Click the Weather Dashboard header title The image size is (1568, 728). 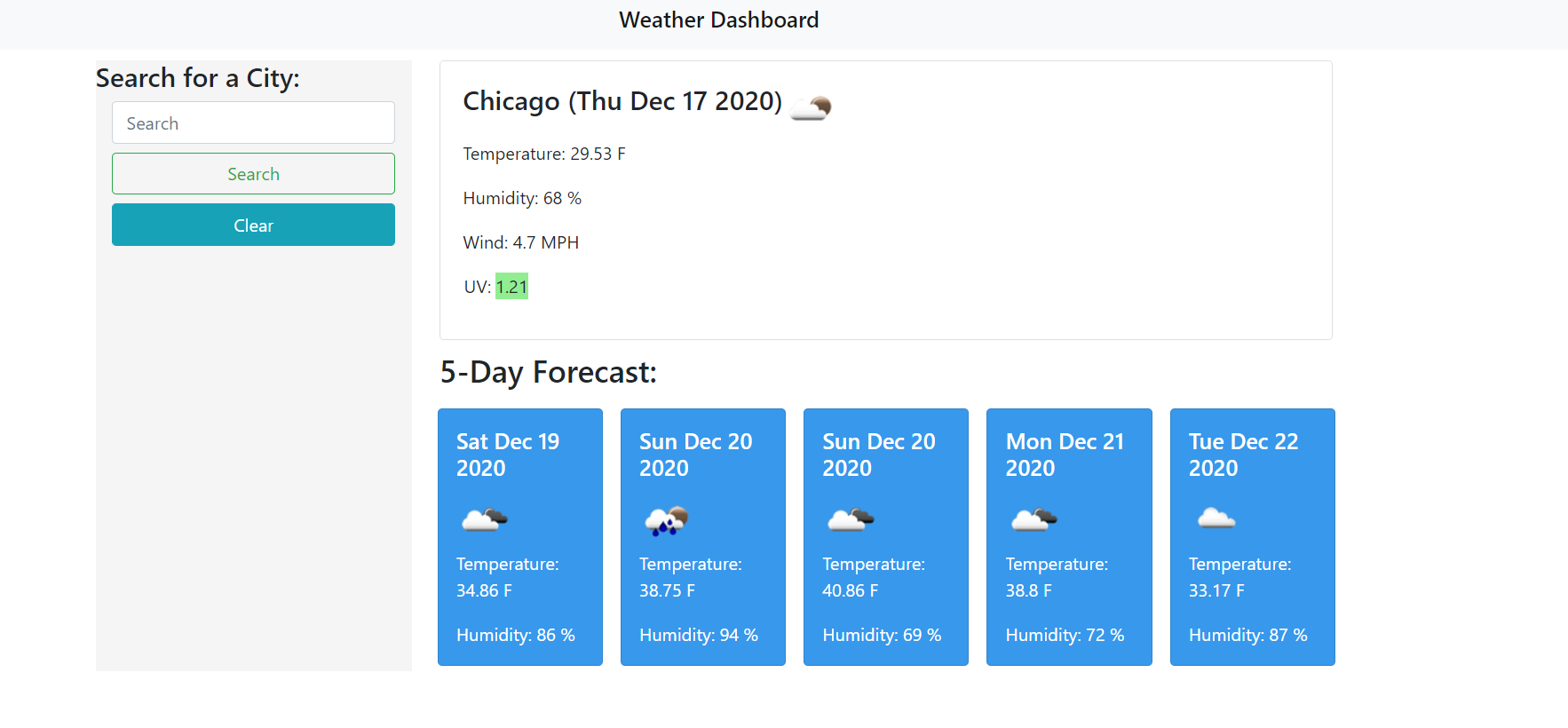point(718,20)
